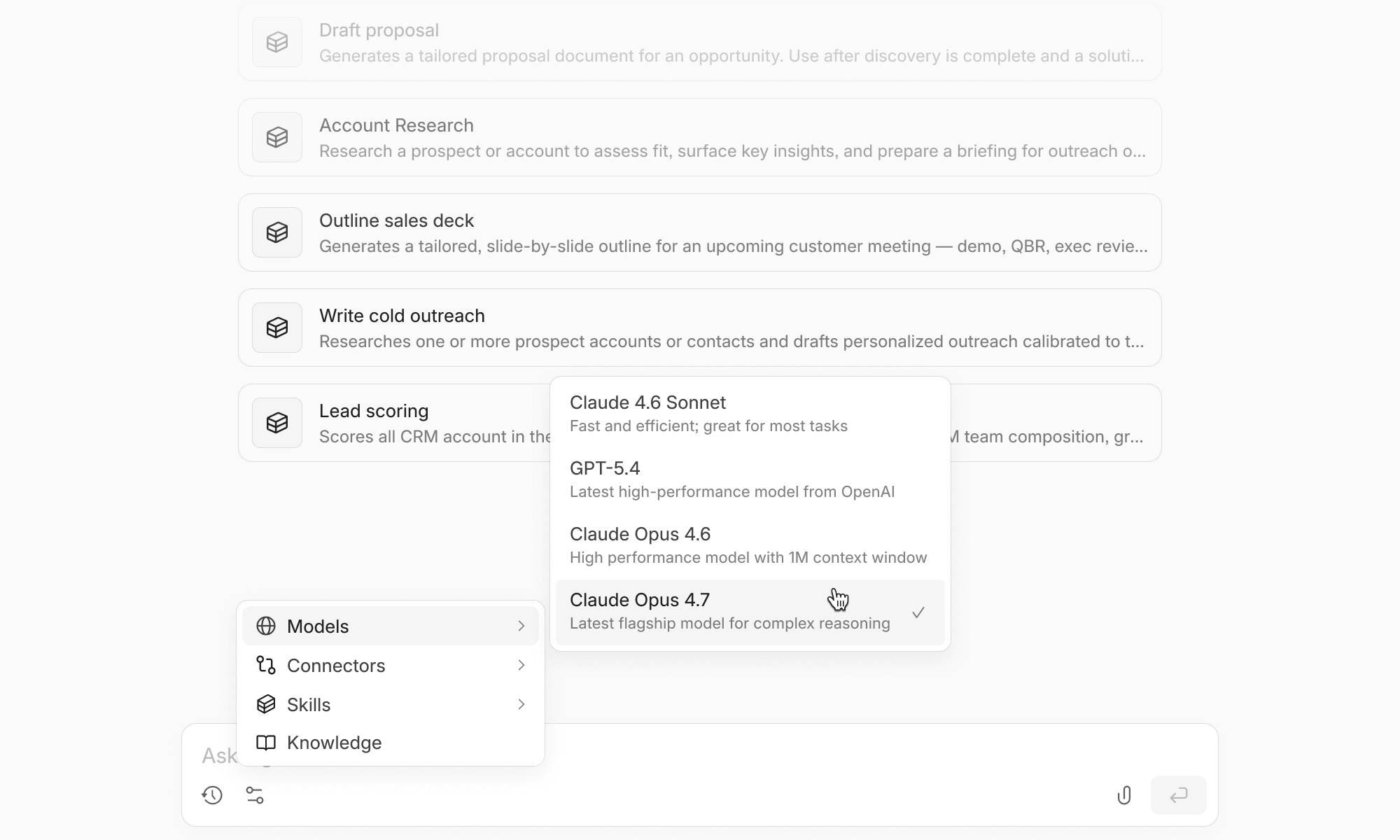Open conversation history via clock icon
The width and height of the screenshot is (1400, 840).
tap(213, 796)
